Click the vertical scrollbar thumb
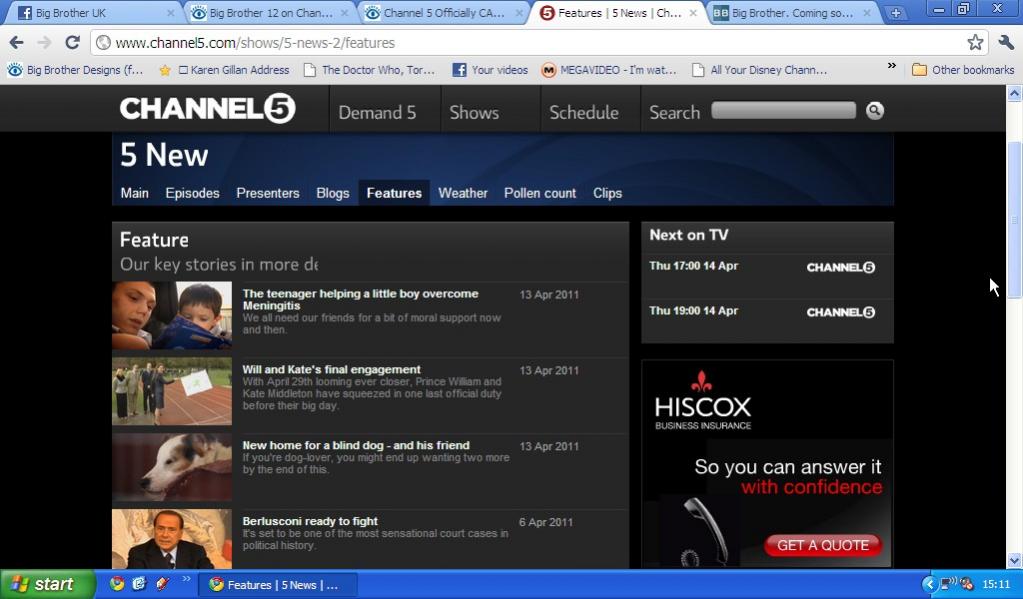The height and width of the screenshot is (599, 1023). (1015, 220)
